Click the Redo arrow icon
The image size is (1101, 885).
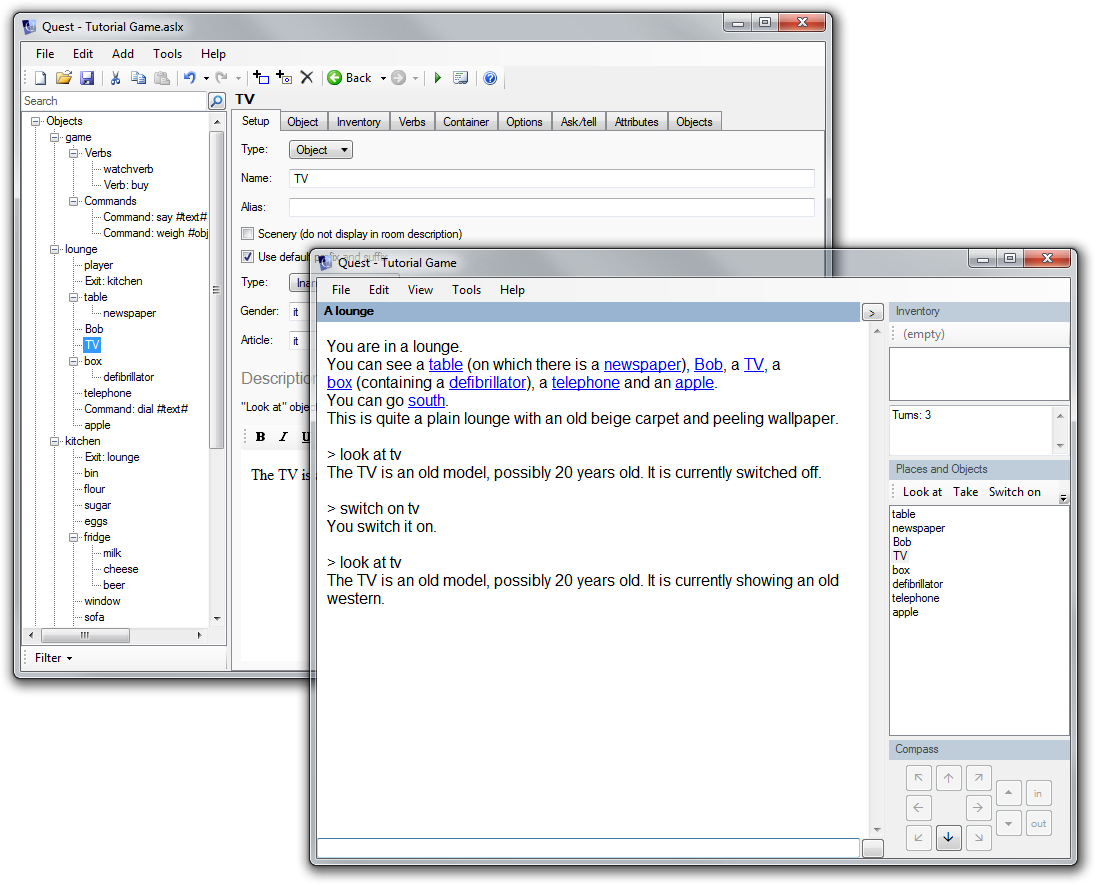tap(222, 78)
